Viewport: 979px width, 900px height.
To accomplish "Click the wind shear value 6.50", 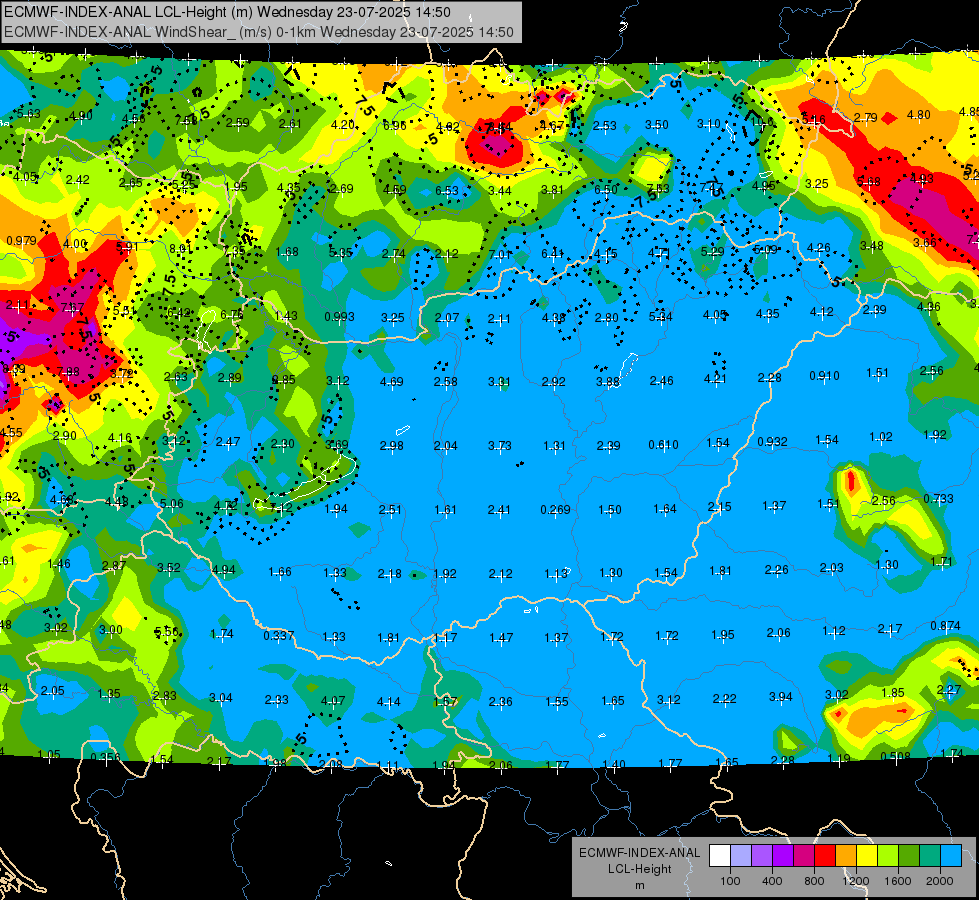I will [606, 189].
